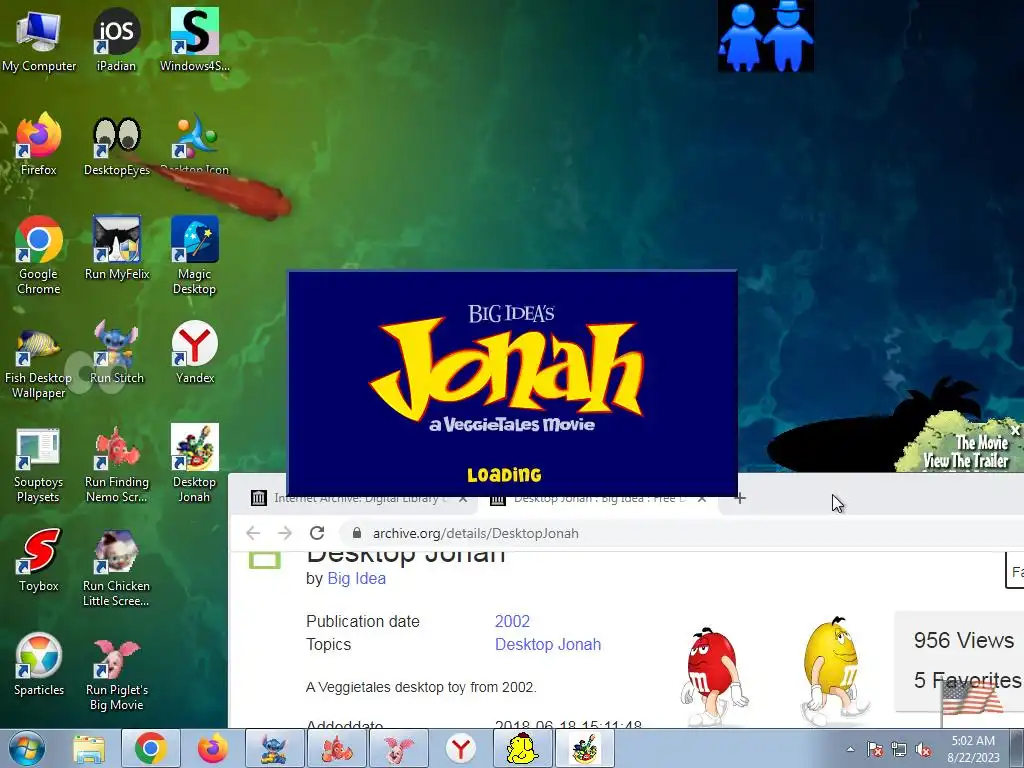Screen dimensions: 1024x768
Task: Select the Stitch taskbar button
Action: (274, 748)
